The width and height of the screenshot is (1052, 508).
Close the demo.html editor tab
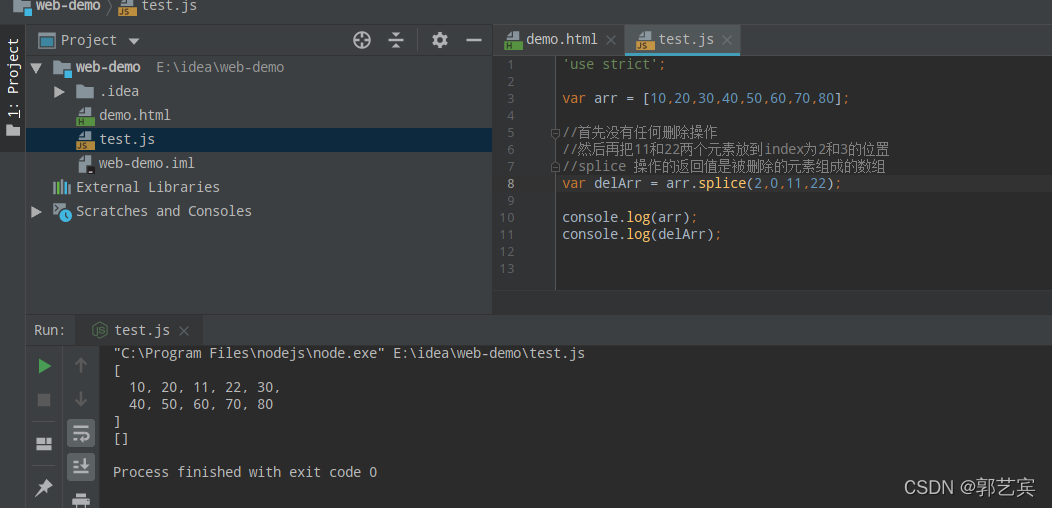611,40
